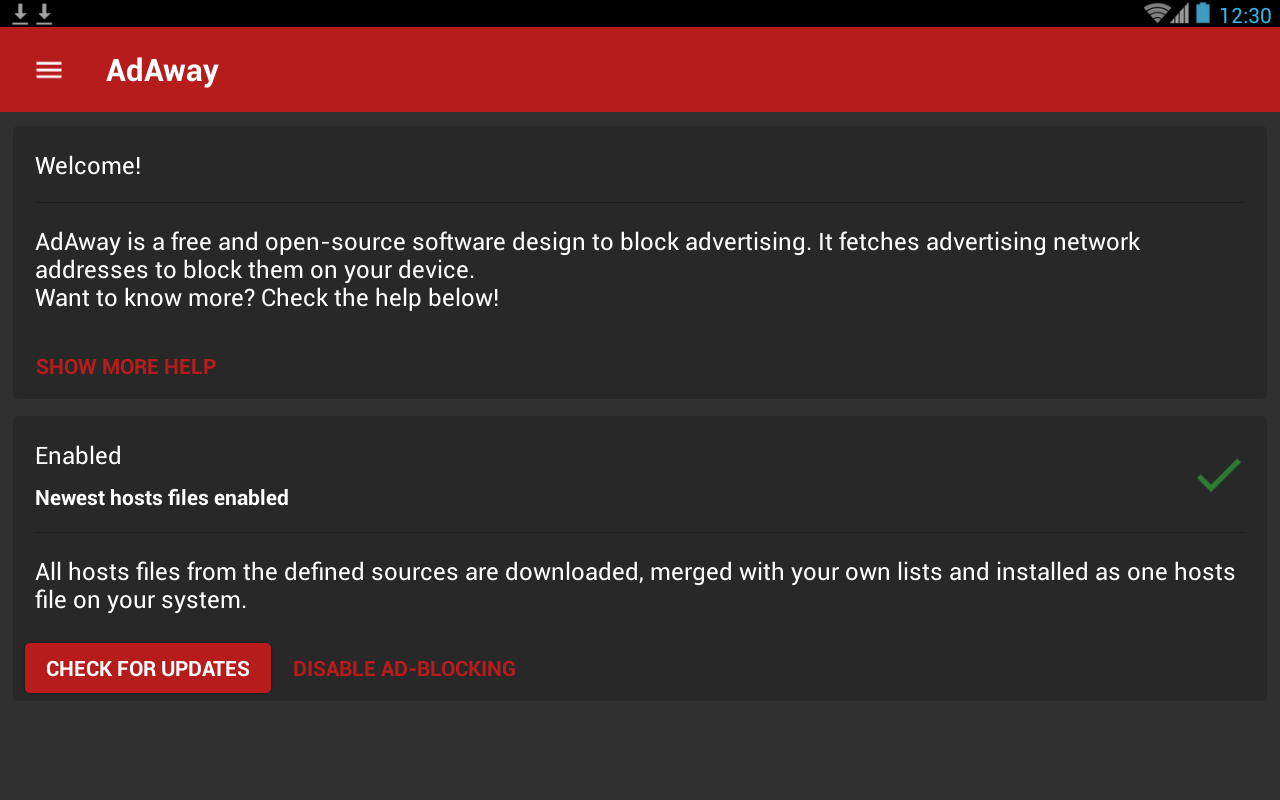Click the 12:30 clock in status bar
1280x800 pixels.
coord(1245,15)
